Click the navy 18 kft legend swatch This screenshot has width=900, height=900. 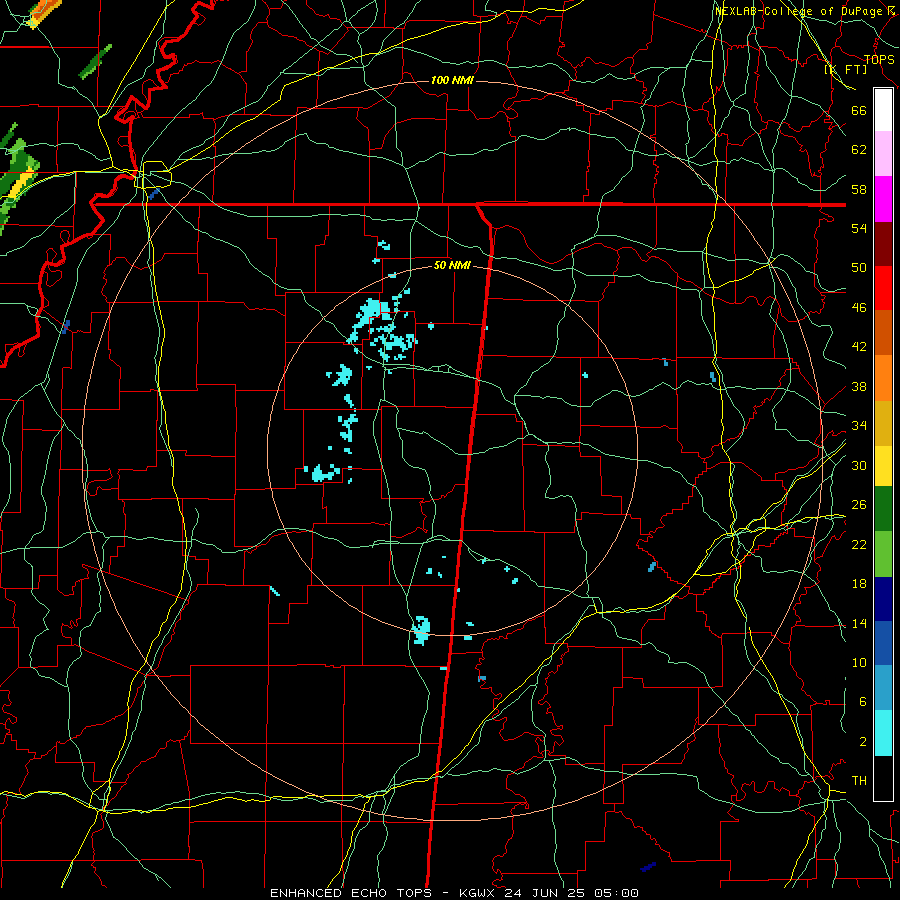(x=883, y=599)
